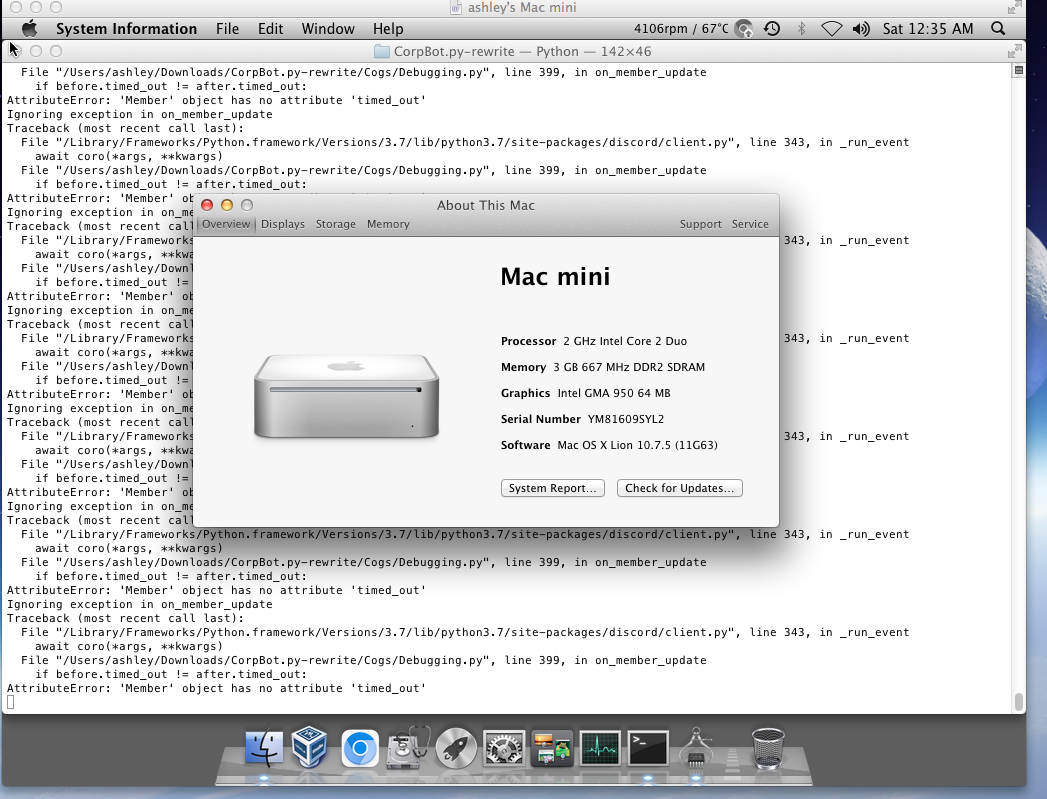This screenshot has width=1047, height=799.
Task: Open the Chromium browser in Dock
Action: pos(360,748)
